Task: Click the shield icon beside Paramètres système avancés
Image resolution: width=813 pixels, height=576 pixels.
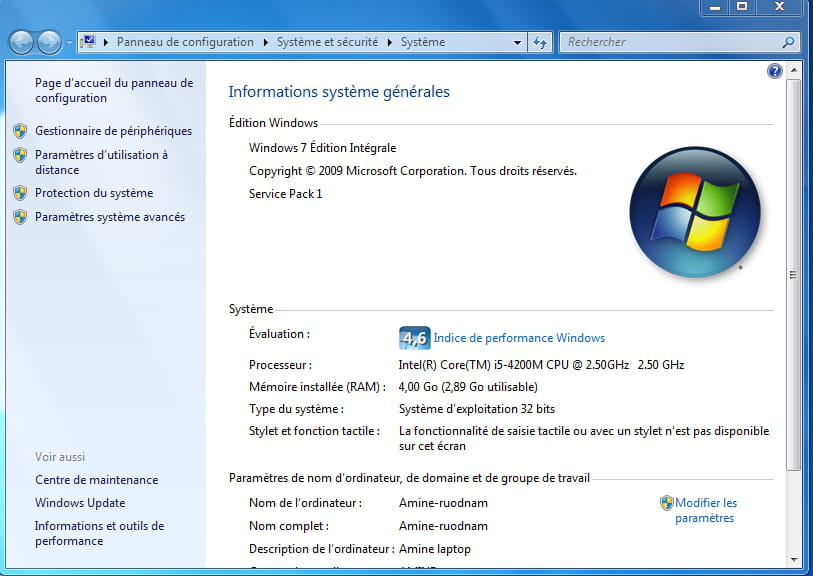Action: (20, 217)
